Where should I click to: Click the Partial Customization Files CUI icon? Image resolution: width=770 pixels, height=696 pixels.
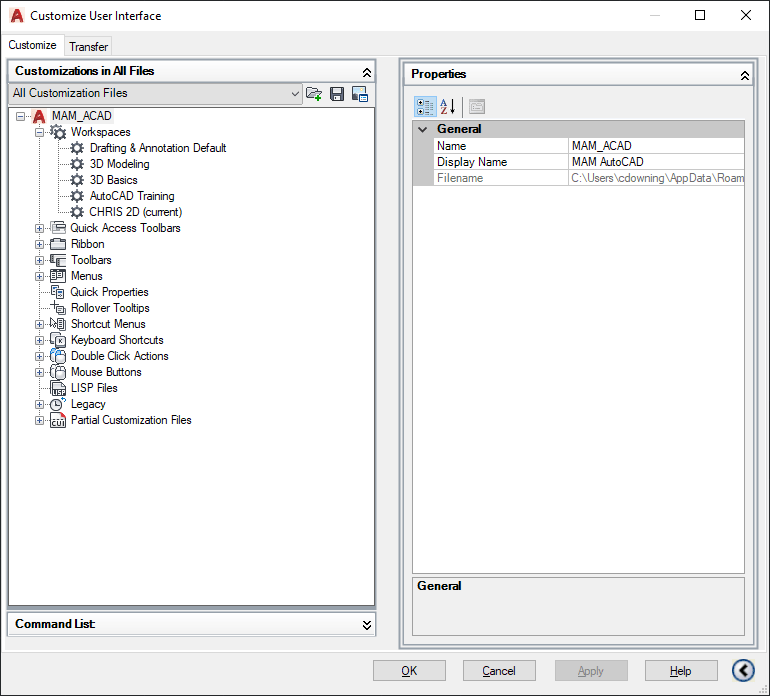[x=58, y=420]
